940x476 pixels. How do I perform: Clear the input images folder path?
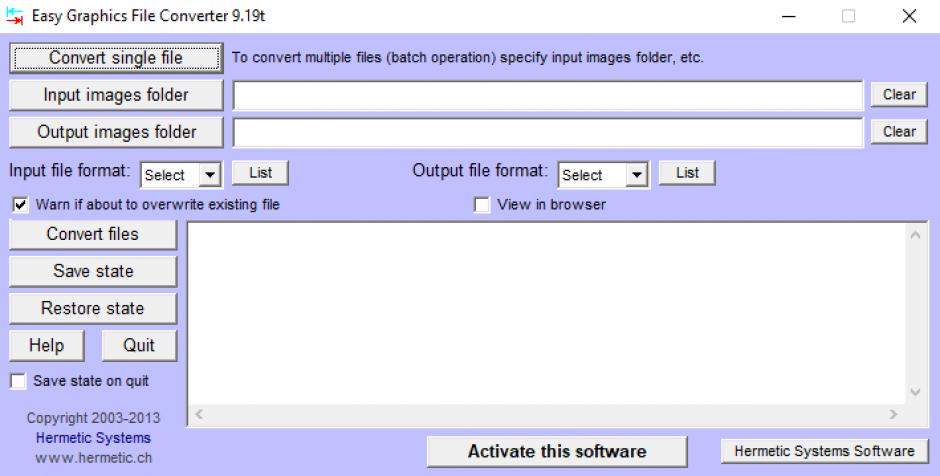coord(899,95)
